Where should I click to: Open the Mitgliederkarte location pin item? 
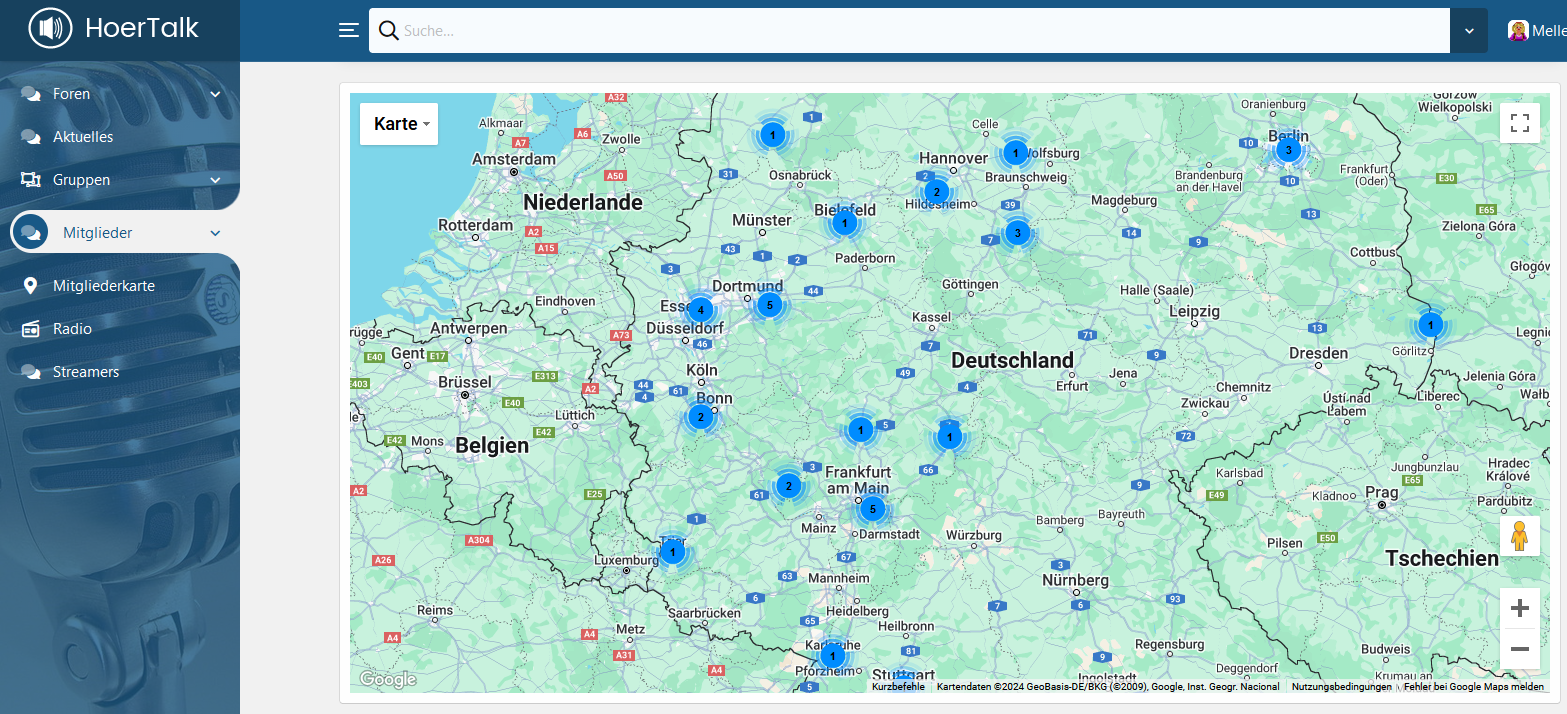tap(103, 286)
